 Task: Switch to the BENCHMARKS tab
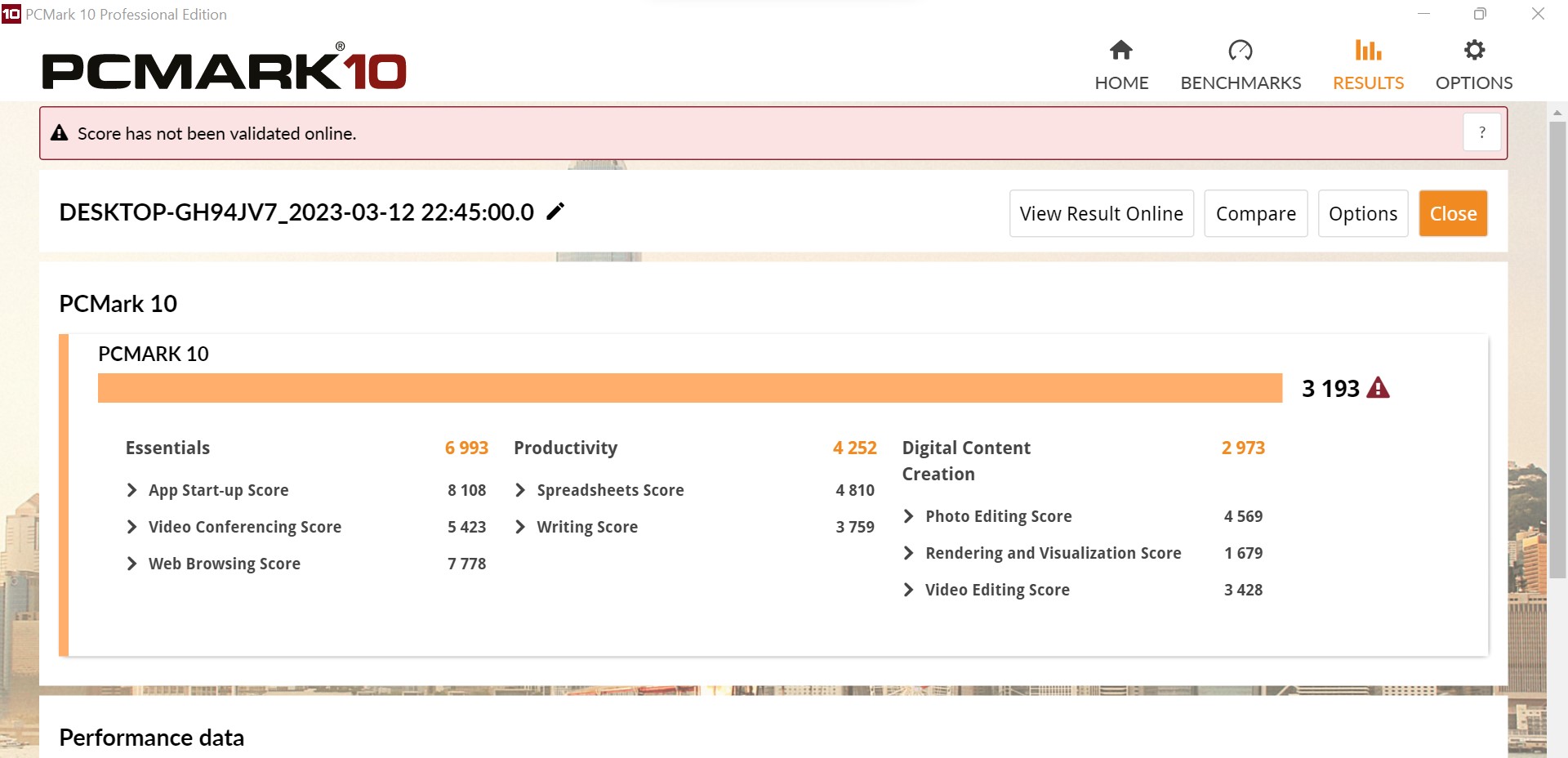[1241, 83]
